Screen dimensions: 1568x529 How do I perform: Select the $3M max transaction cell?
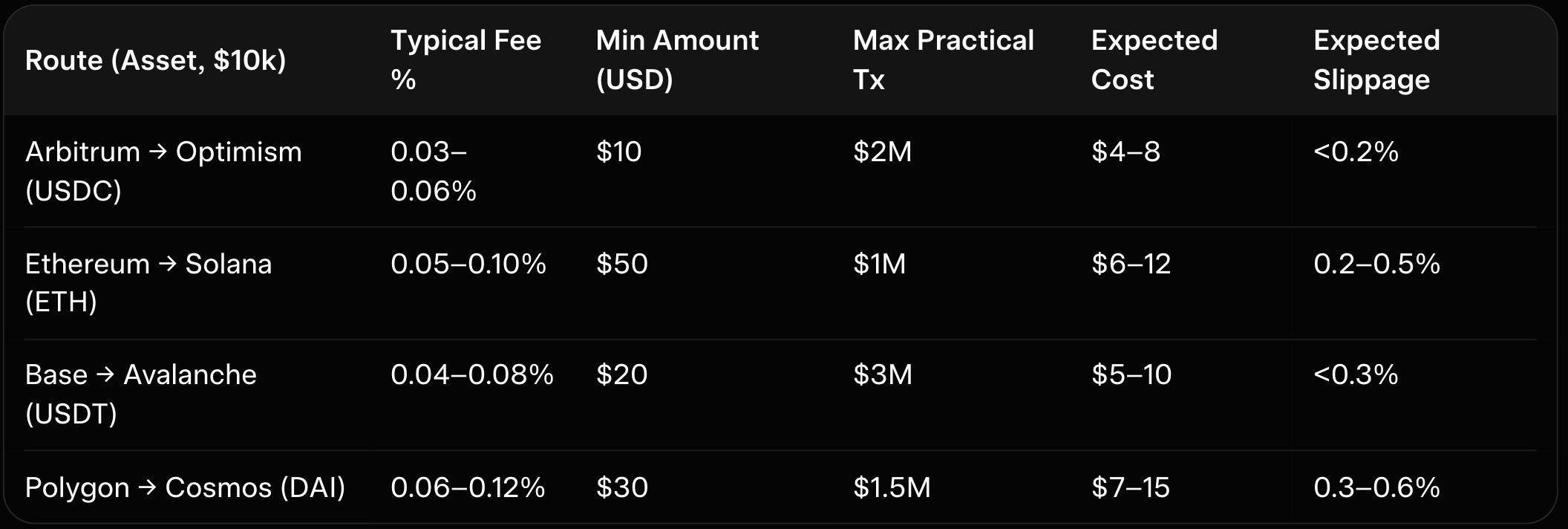point(882,374)
